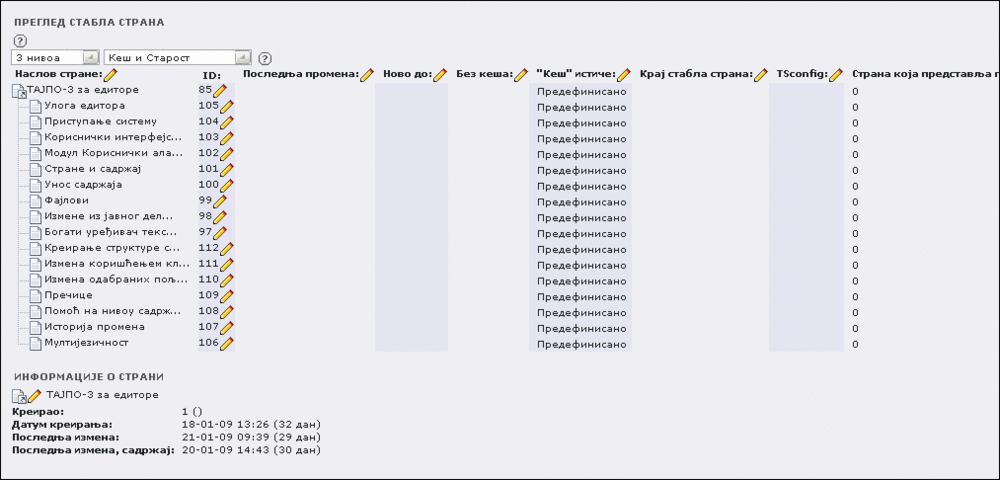
Task: Click Историја промена tree entry
Action: click(x=94, y=327)
